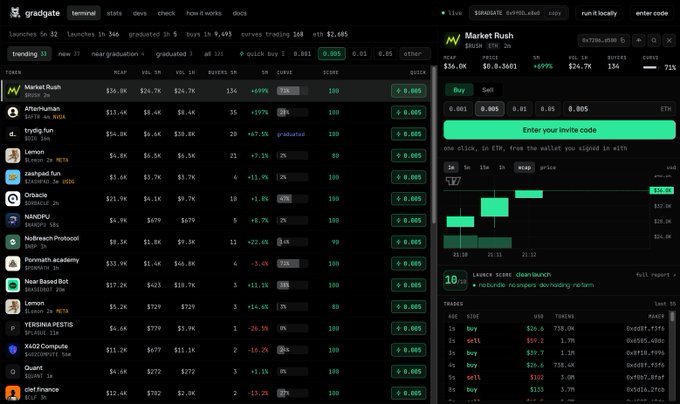Image resolution: width=680 pixels, height=404 pixels.
Task: Click the Market Rush 71% curve bar in the list
Action: pos(292,91)
